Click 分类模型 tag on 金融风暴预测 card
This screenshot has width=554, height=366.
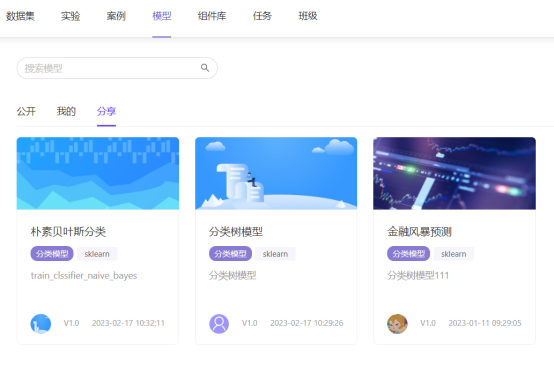tap(409, 254)
